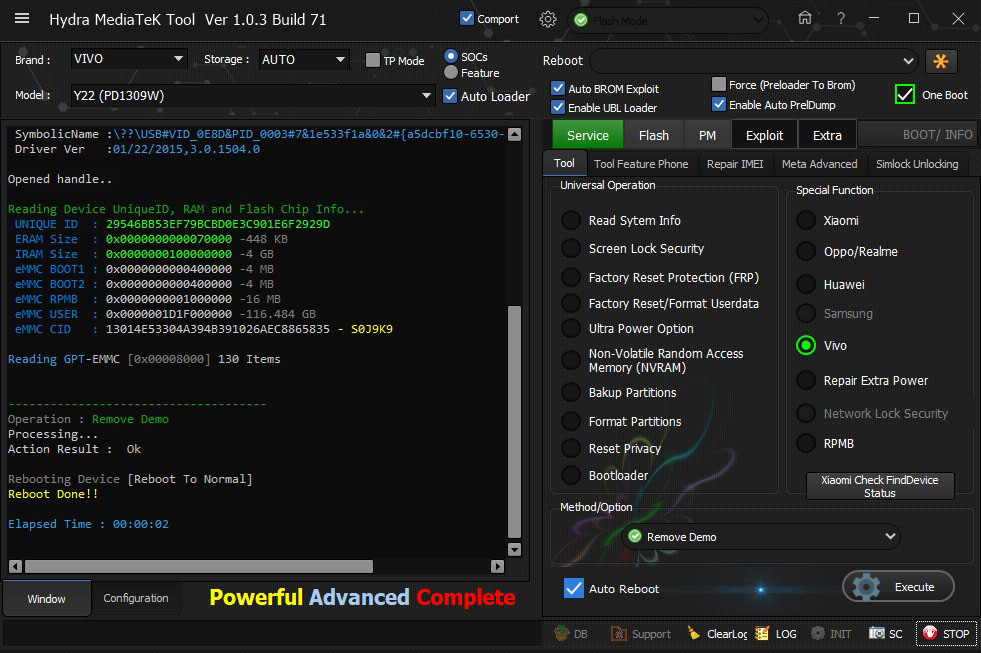Click the INIT gear button

pyautogui.click(x=831, y=634)
